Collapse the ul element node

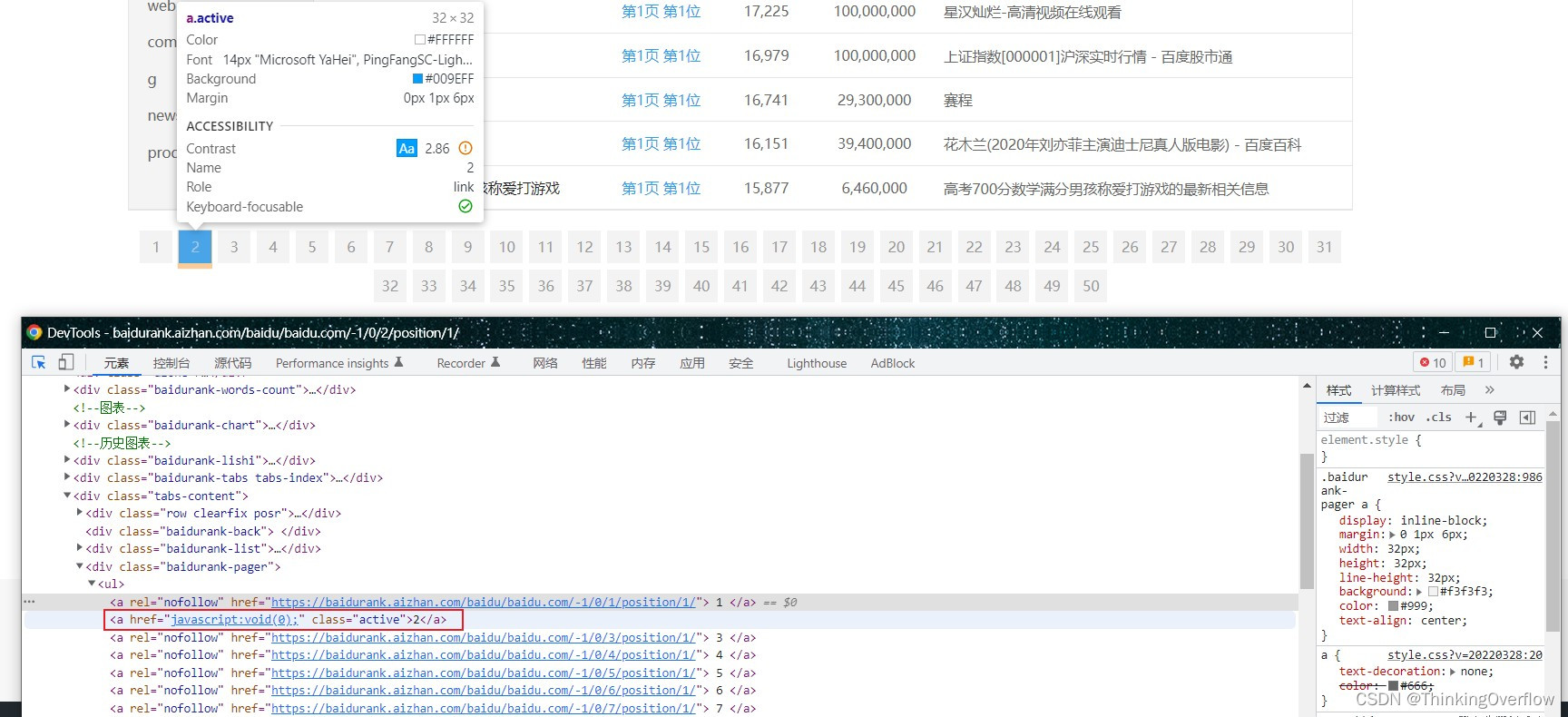click(x=92, y=584)
